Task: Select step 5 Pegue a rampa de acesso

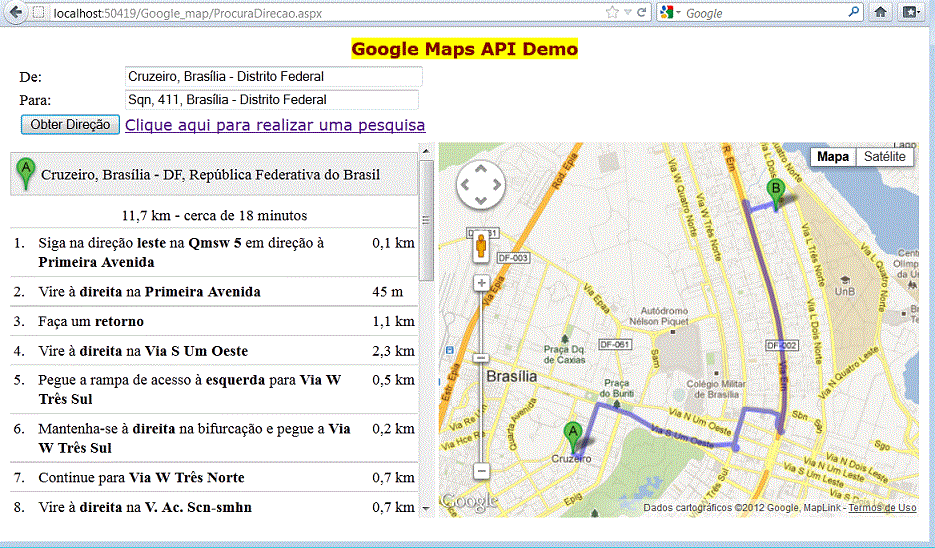Action: click(214, 389)
